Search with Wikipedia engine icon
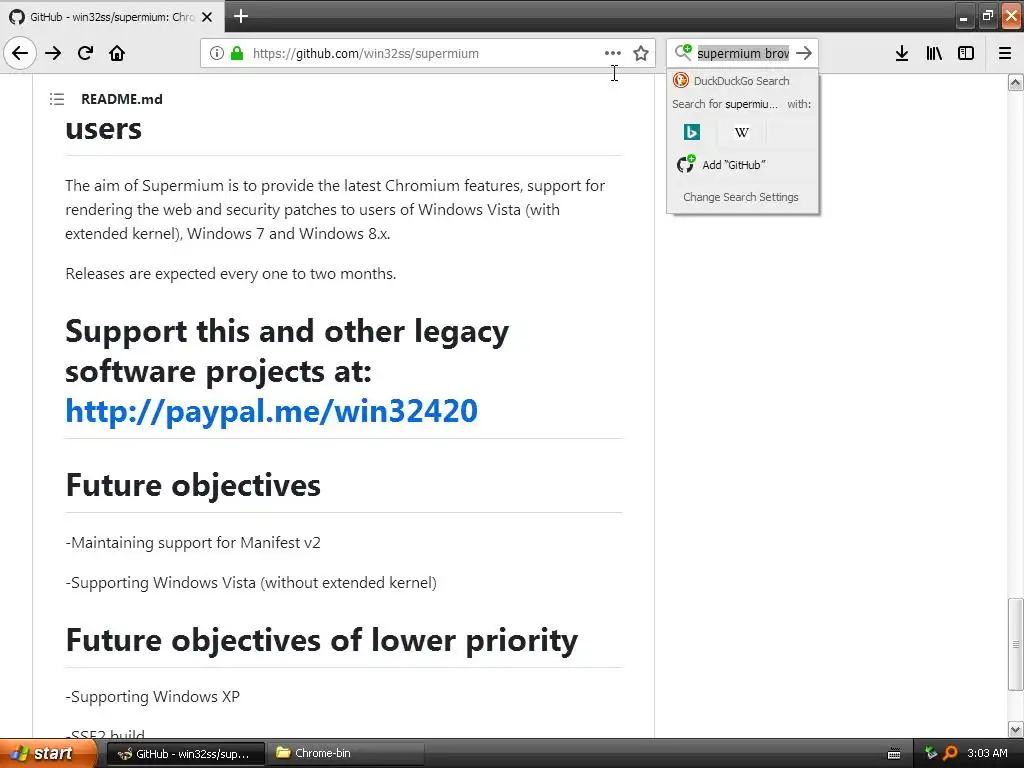 pyautogui.click(x=741, y=133)
